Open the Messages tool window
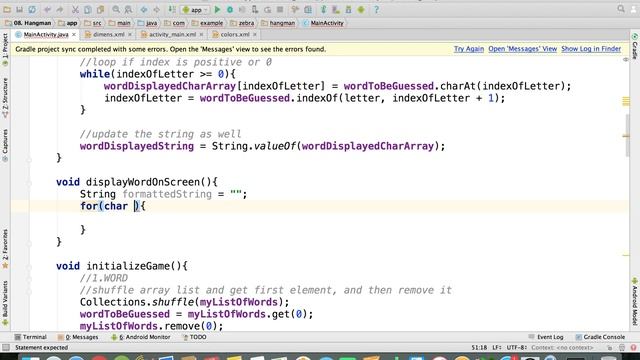Image resolution: width=640 pixels, height=360 pixels. click(x=78, y=337)
